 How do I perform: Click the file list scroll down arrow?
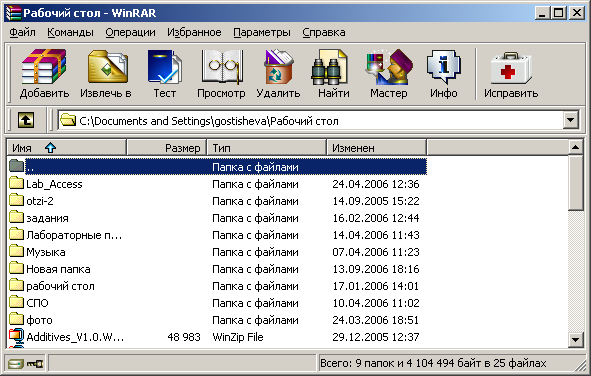coord(575,340)
